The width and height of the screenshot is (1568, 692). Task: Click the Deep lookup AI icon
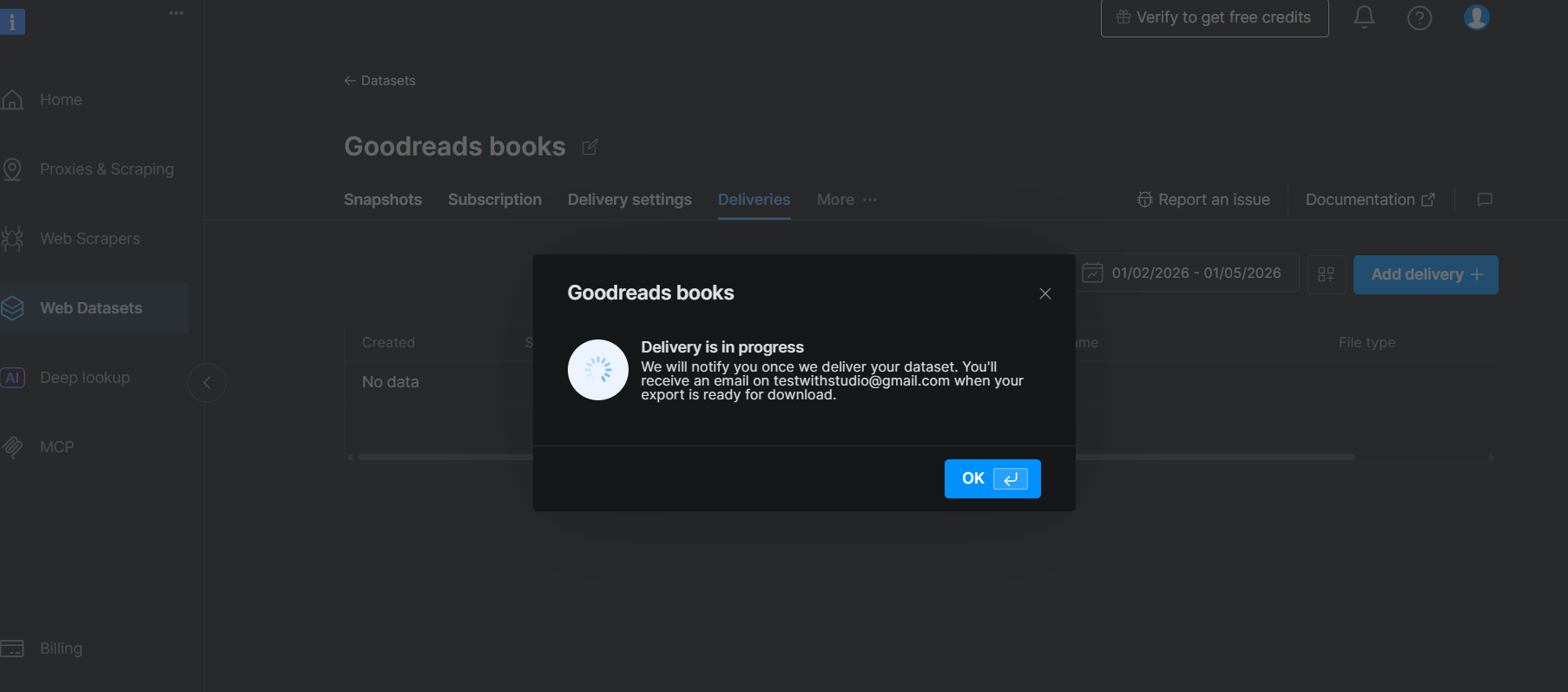tap(12, 378)
